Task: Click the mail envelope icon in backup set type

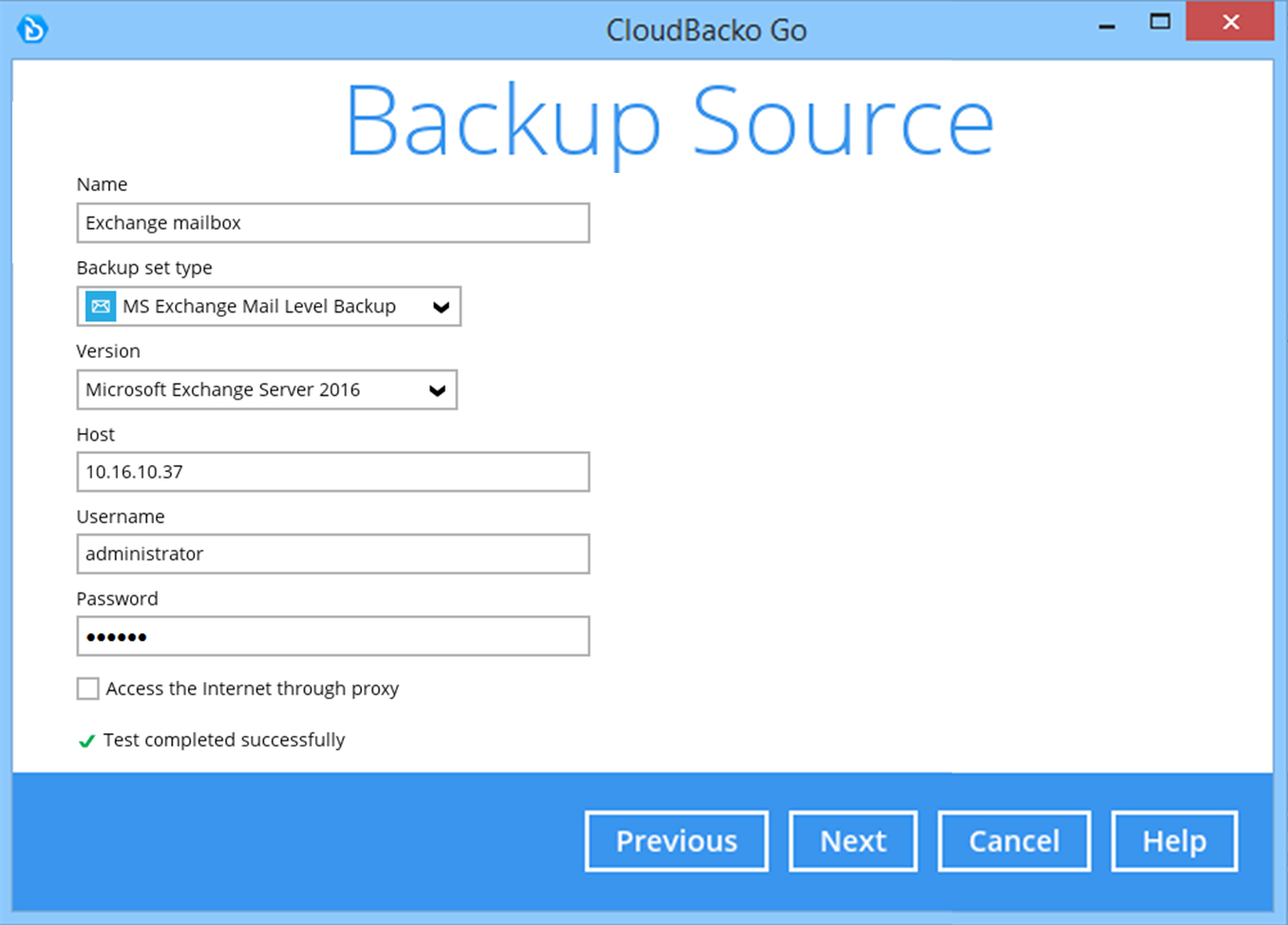Action: [101, 307]
